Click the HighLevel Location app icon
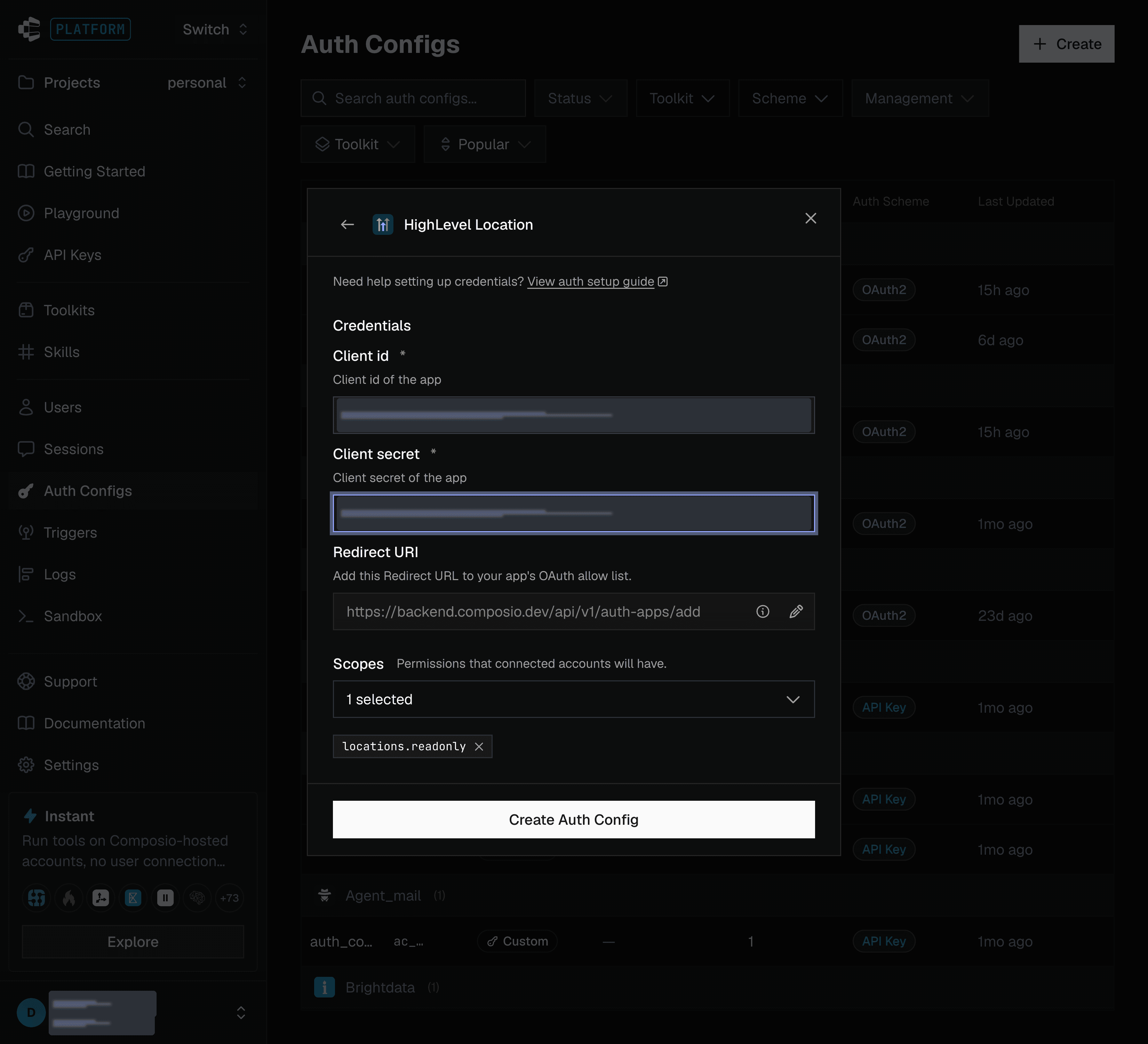1148x1044 pixels. click(x=383, y=224)
